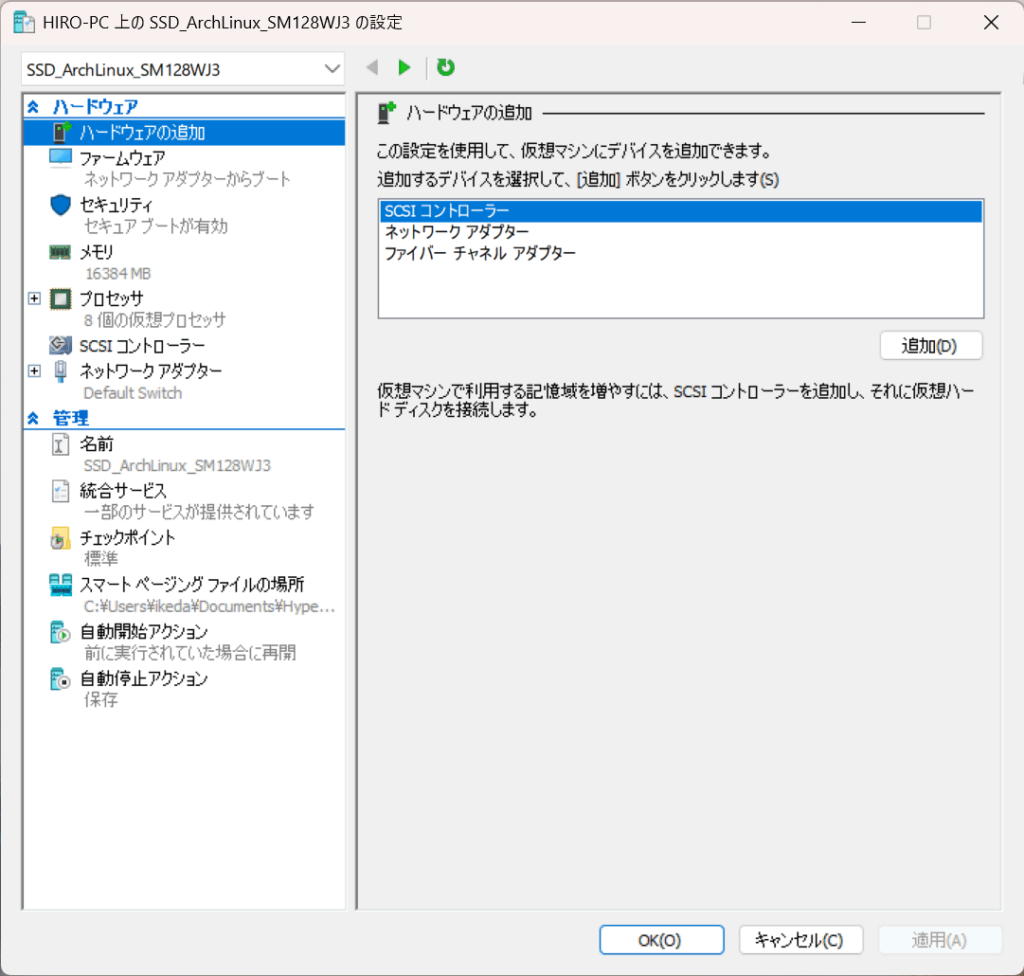This screenshot has height=976, width=1024.
Task: Click the 8 個の仮想プロセッサ subtext
Action: coord(155,320)
